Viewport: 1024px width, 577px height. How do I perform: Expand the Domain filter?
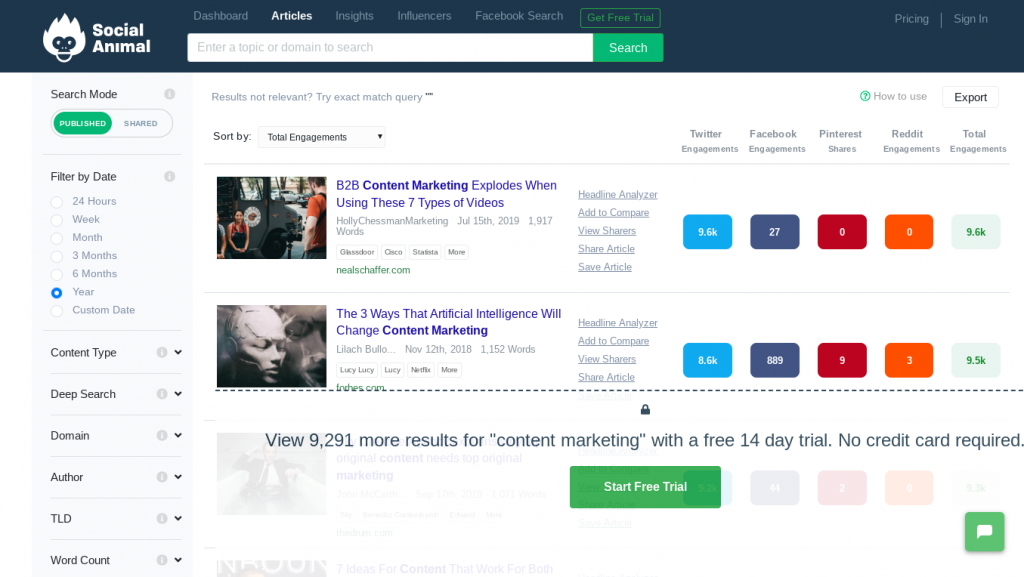point(178,435)
